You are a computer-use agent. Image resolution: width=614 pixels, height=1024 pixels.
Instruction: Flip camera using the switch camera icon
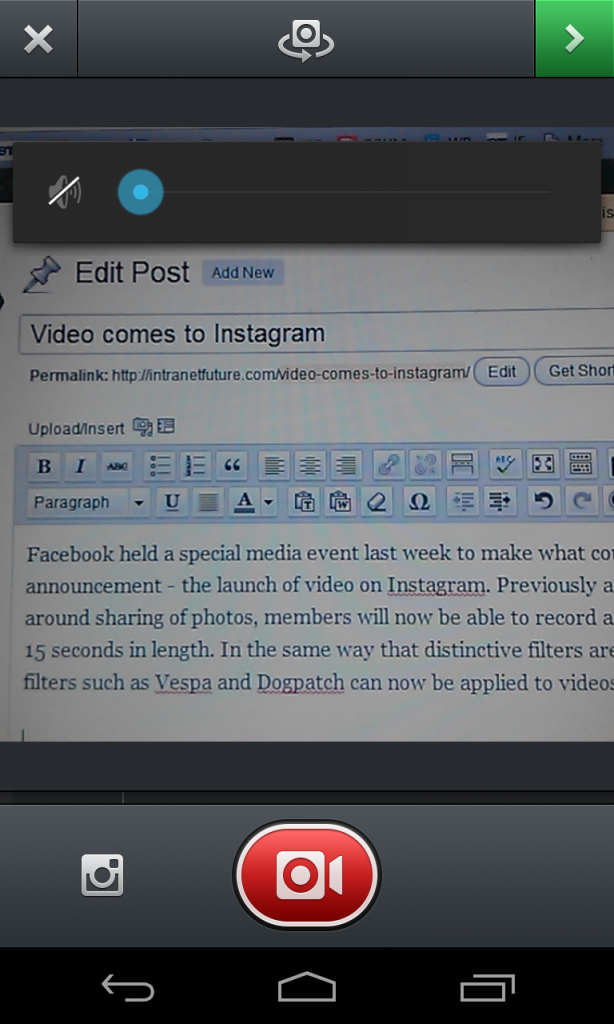coord(306,39)
